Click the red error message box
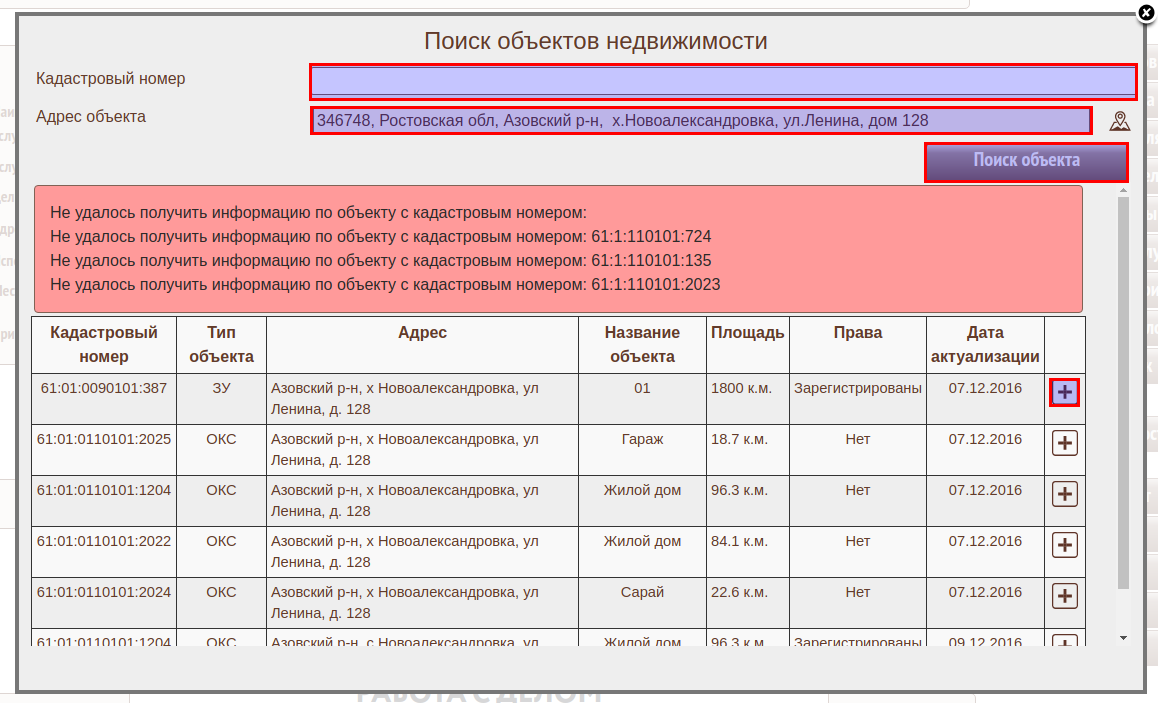Image resolution: width=1158 pixels, height=703 pixels. 558,249
